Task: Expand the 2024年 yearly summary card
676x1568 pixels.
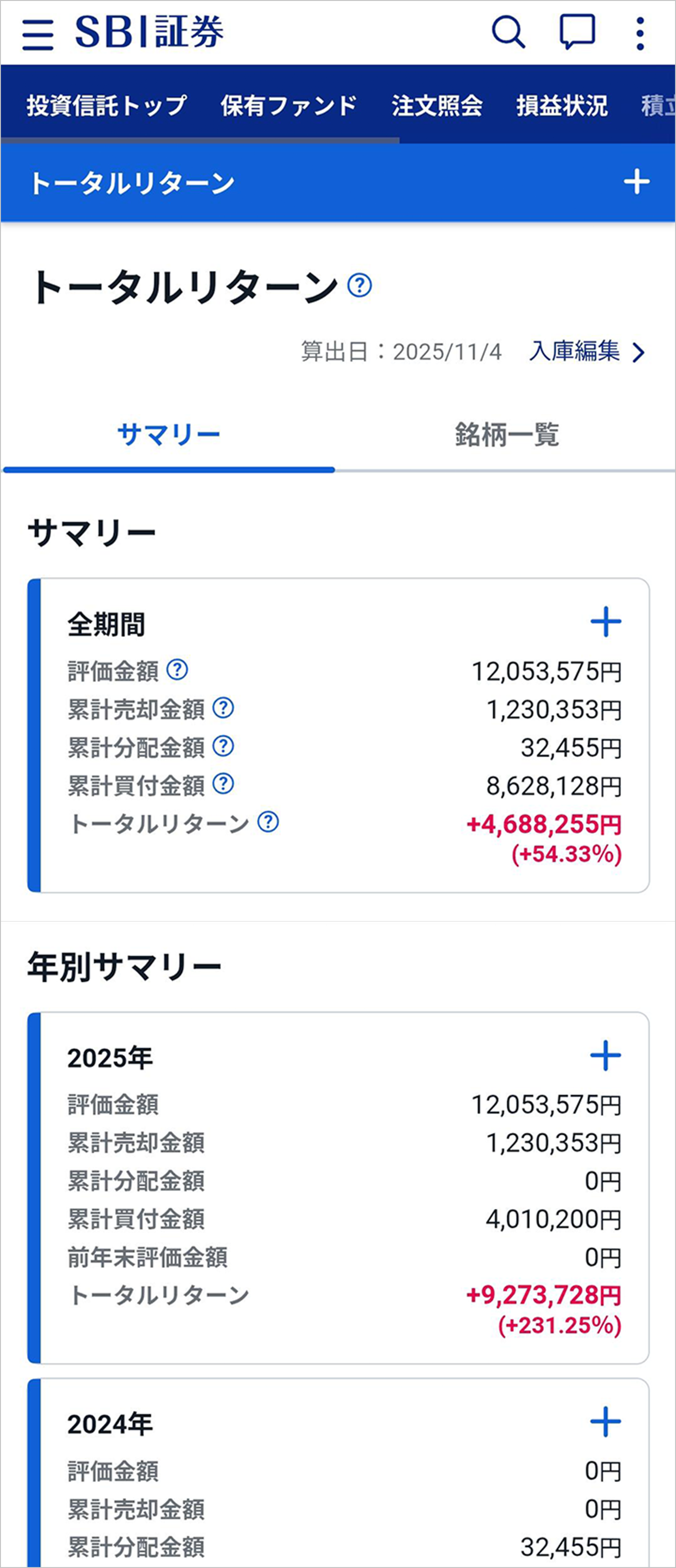Action: pos(606,1422)
